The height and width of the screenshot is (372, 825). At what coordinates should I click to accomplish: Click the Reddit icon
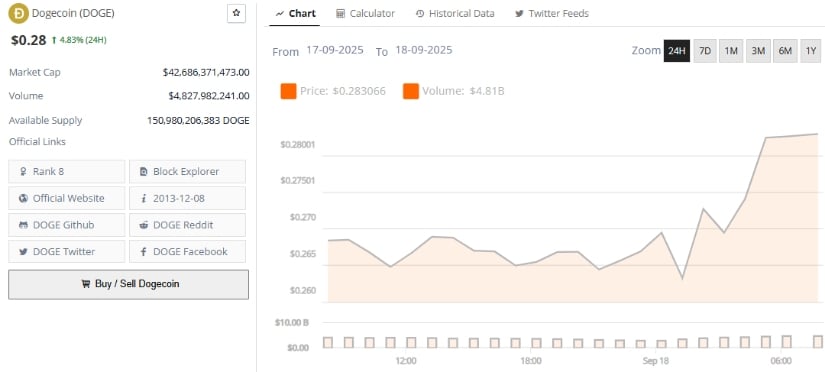coord(144,225)
